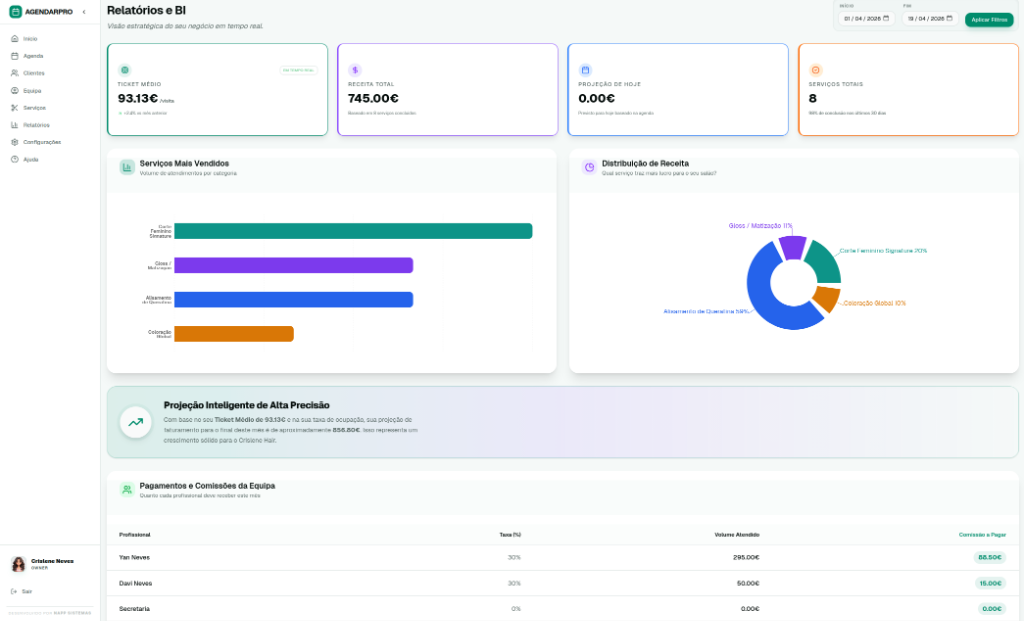Click the Início start date field
The height and width of the screenshot is (621, 1024).
click(866, 18)
